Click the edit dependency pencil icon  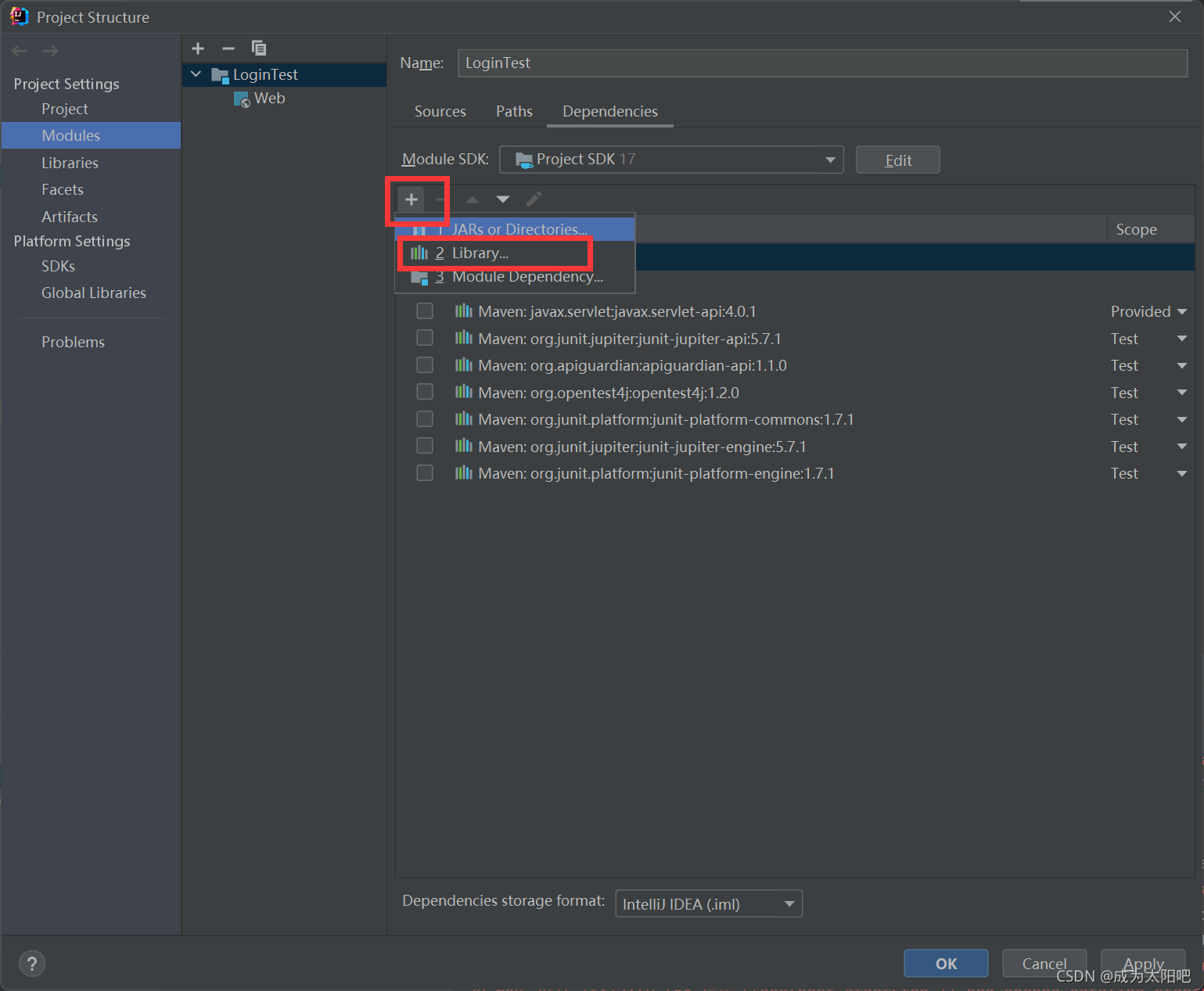click(534, 199)
